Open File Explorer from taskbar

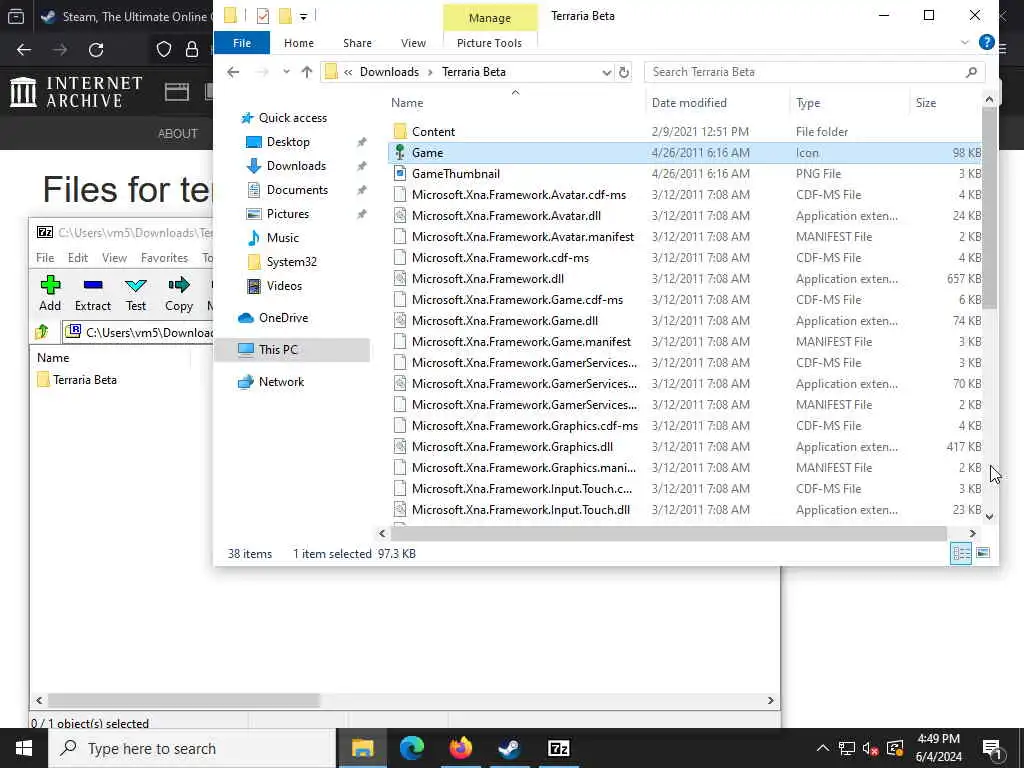(x=362, y=748)
